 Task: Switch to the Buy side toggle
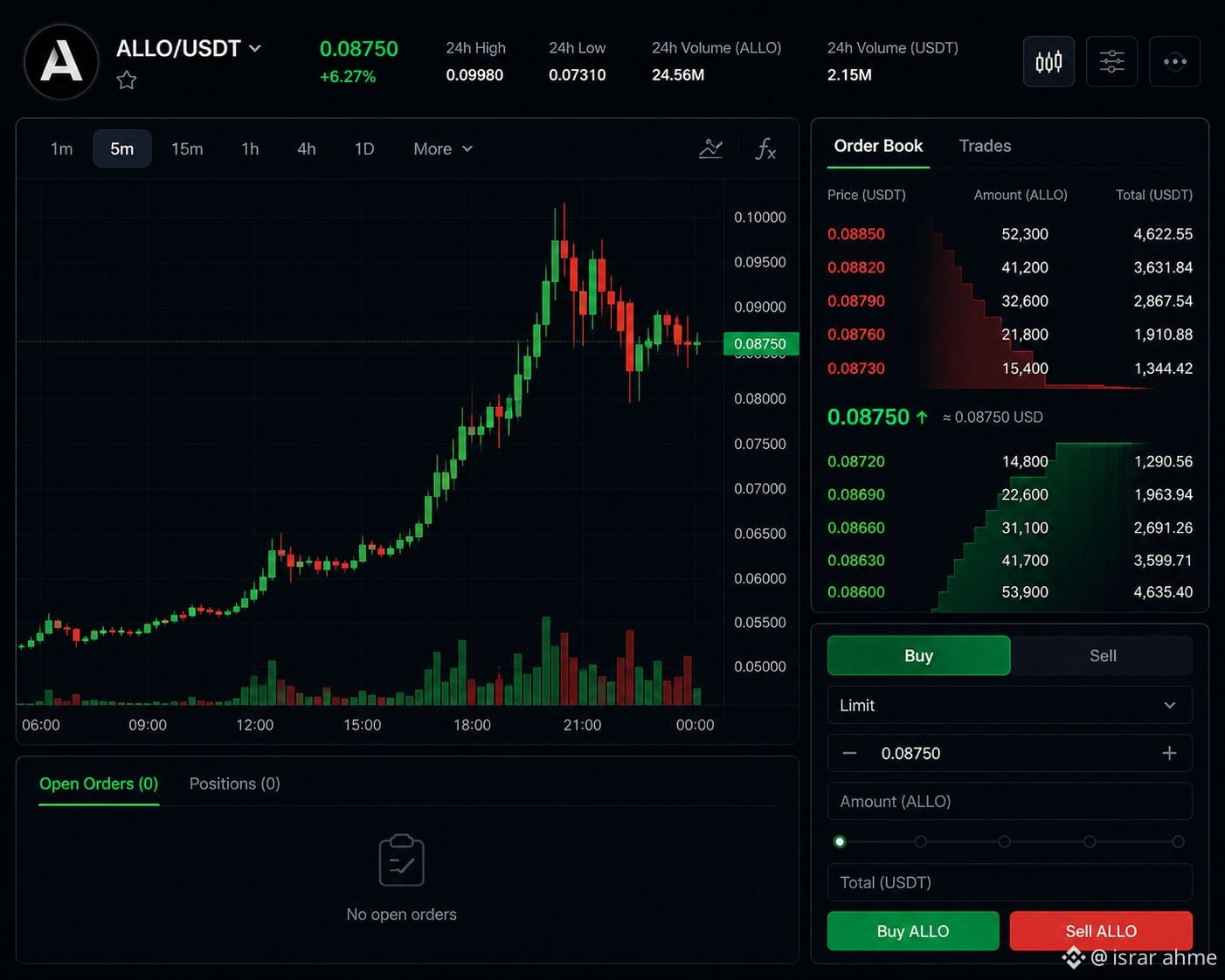pyautogui.click(x=918, y=655)
